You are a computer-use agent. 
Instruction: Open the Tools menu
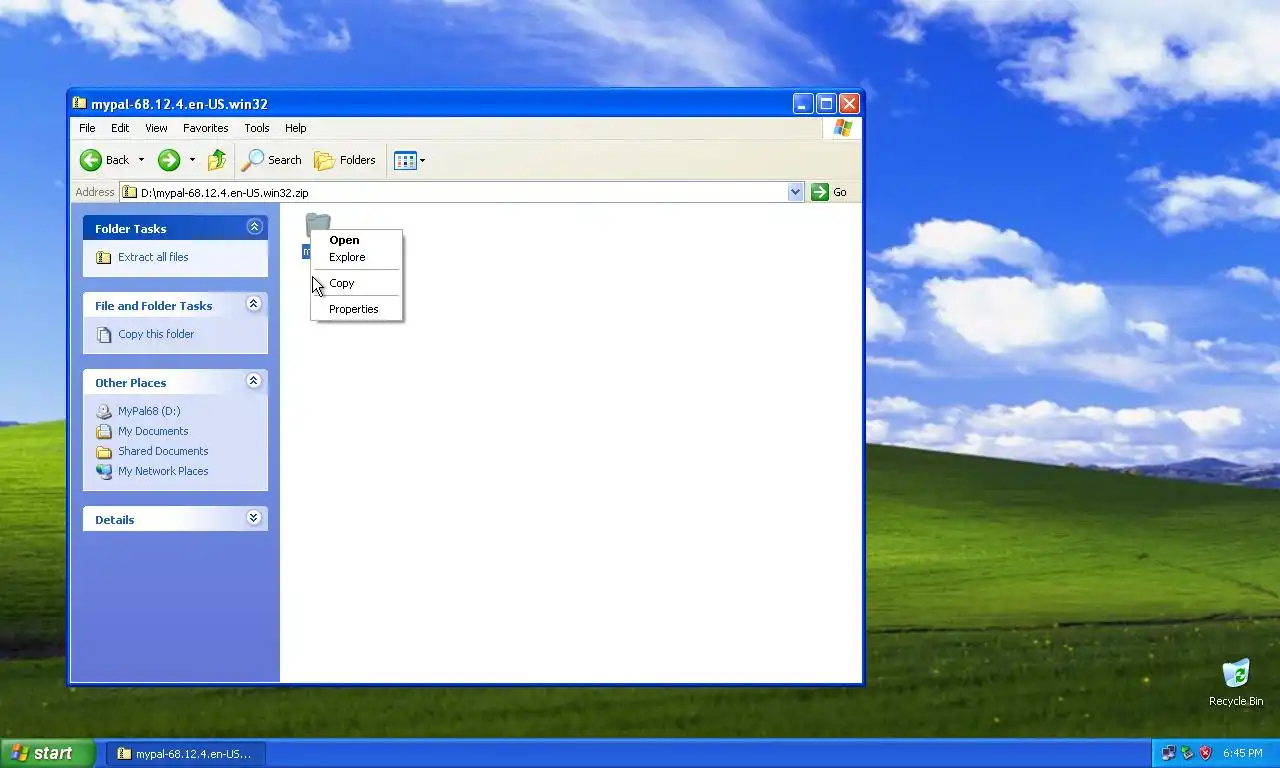click(257, 128)
